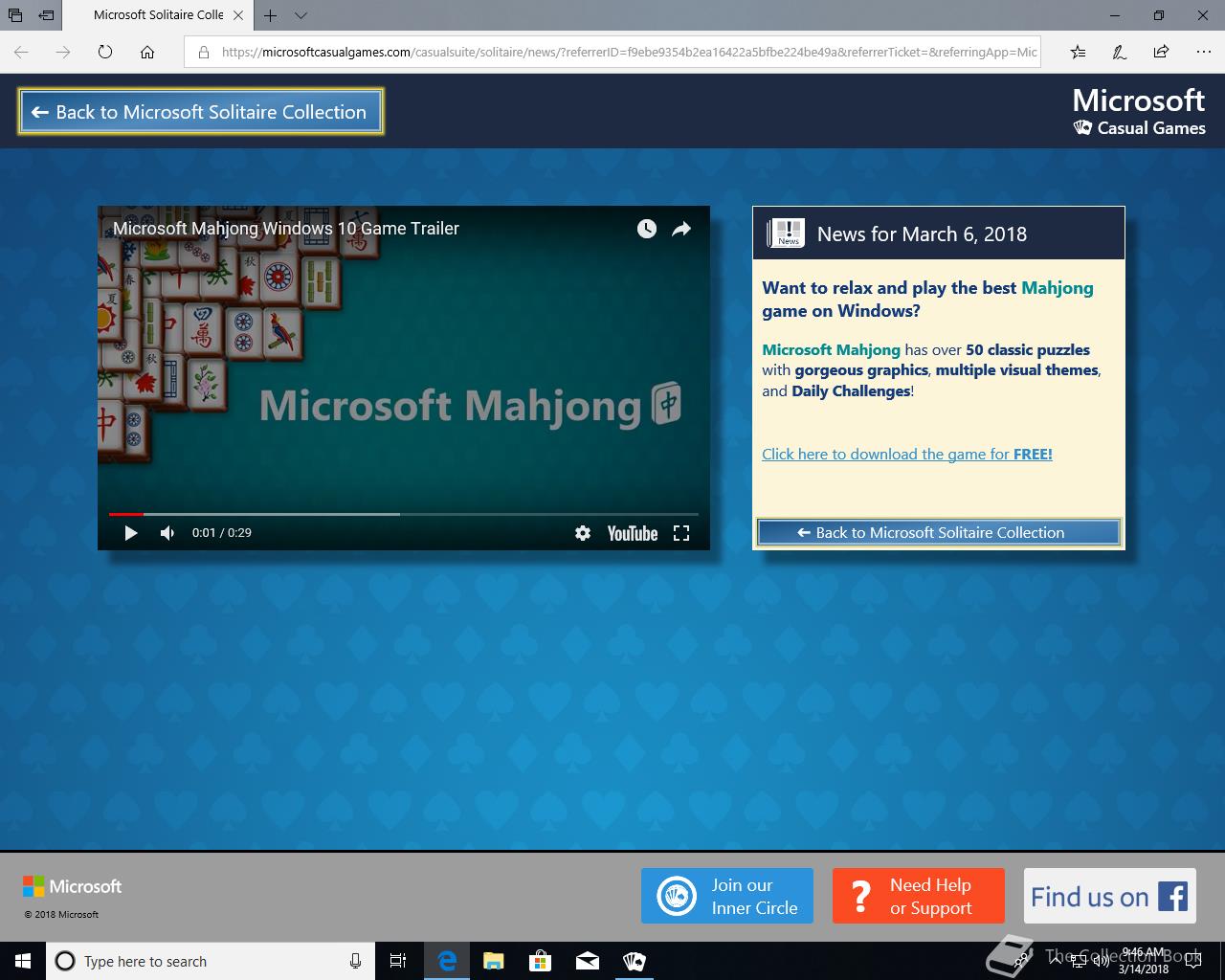
Task: Click the Back to Solitaire Collection button in news panel
Action: point(938,533)
